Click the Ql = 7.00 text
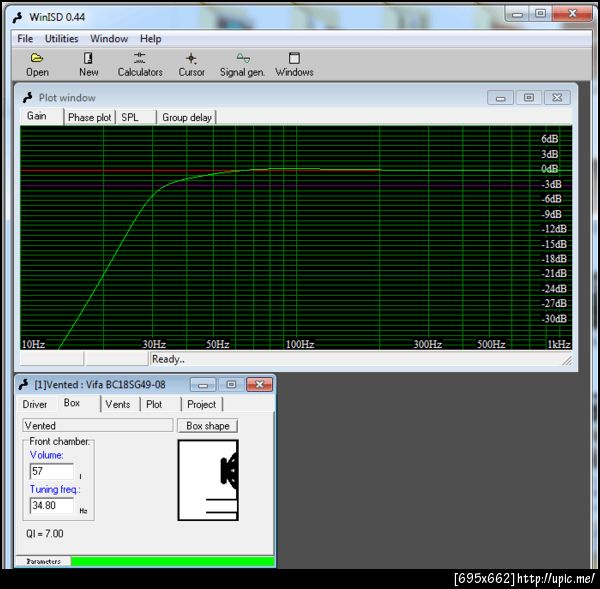This screenshot has height=589, width=600. click(45, 534)
